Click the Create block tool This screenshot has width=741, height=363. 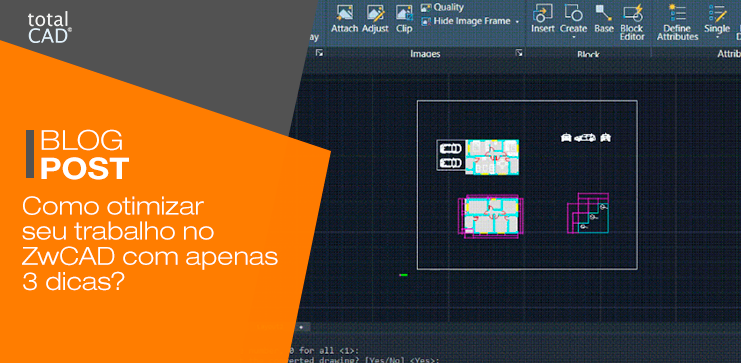573,18
